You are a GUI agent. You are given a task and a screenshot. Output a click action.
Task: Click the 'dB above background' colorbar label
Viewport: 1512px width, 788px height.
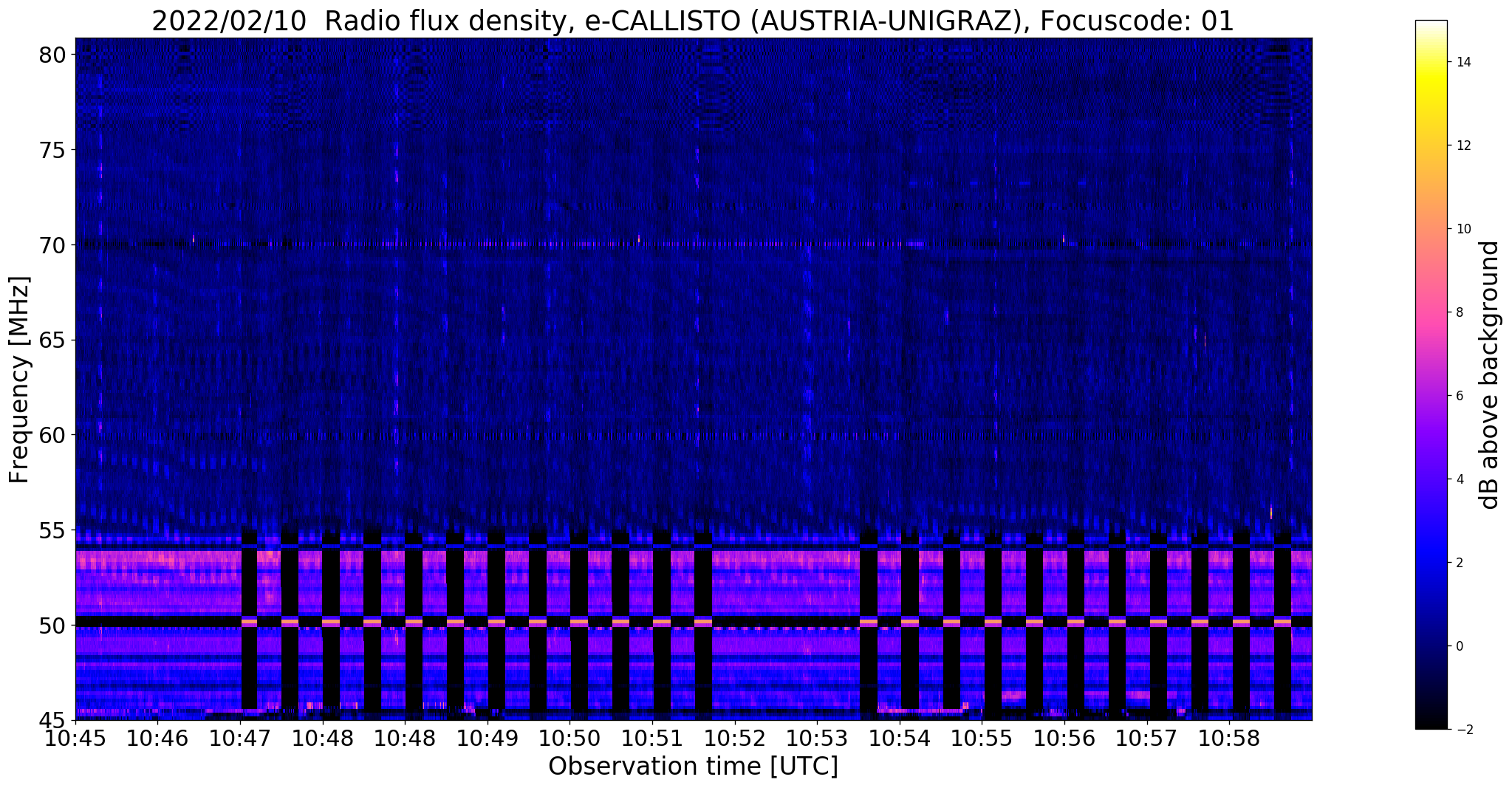pyautogui.click(x=1490, y=375)
